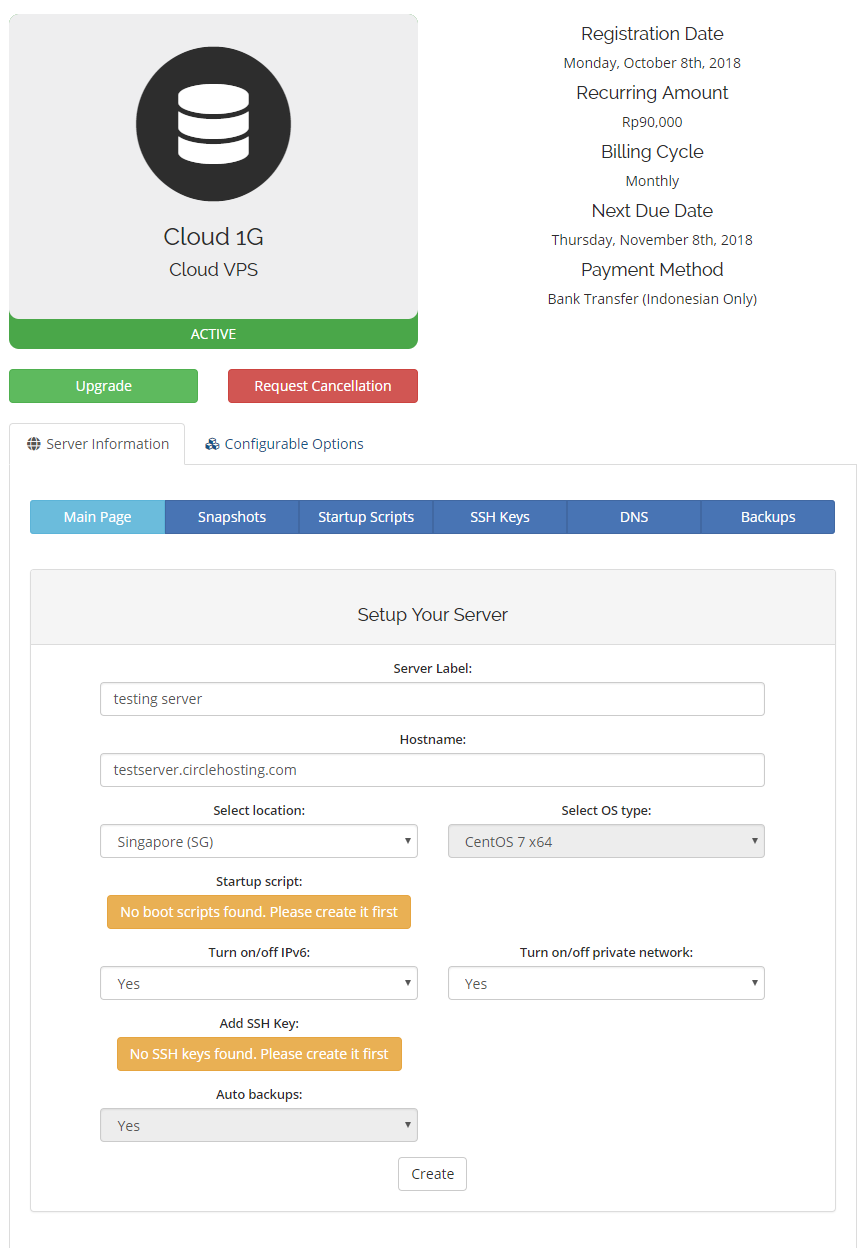Click the Request Cancellation button
This screenshot has width=868, height=1248.
tap(323, 386)
